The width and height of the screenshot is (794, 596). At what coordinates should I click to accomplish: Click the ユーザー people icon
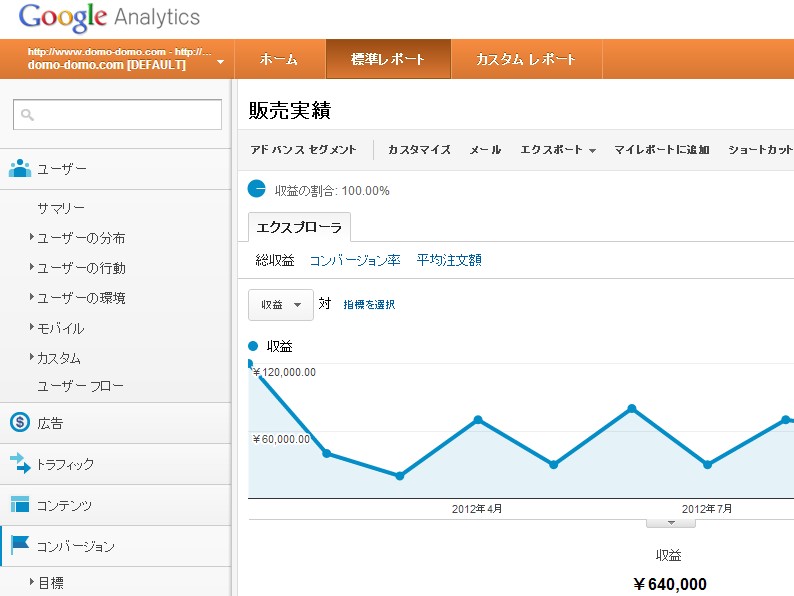[x=20, y=169]
